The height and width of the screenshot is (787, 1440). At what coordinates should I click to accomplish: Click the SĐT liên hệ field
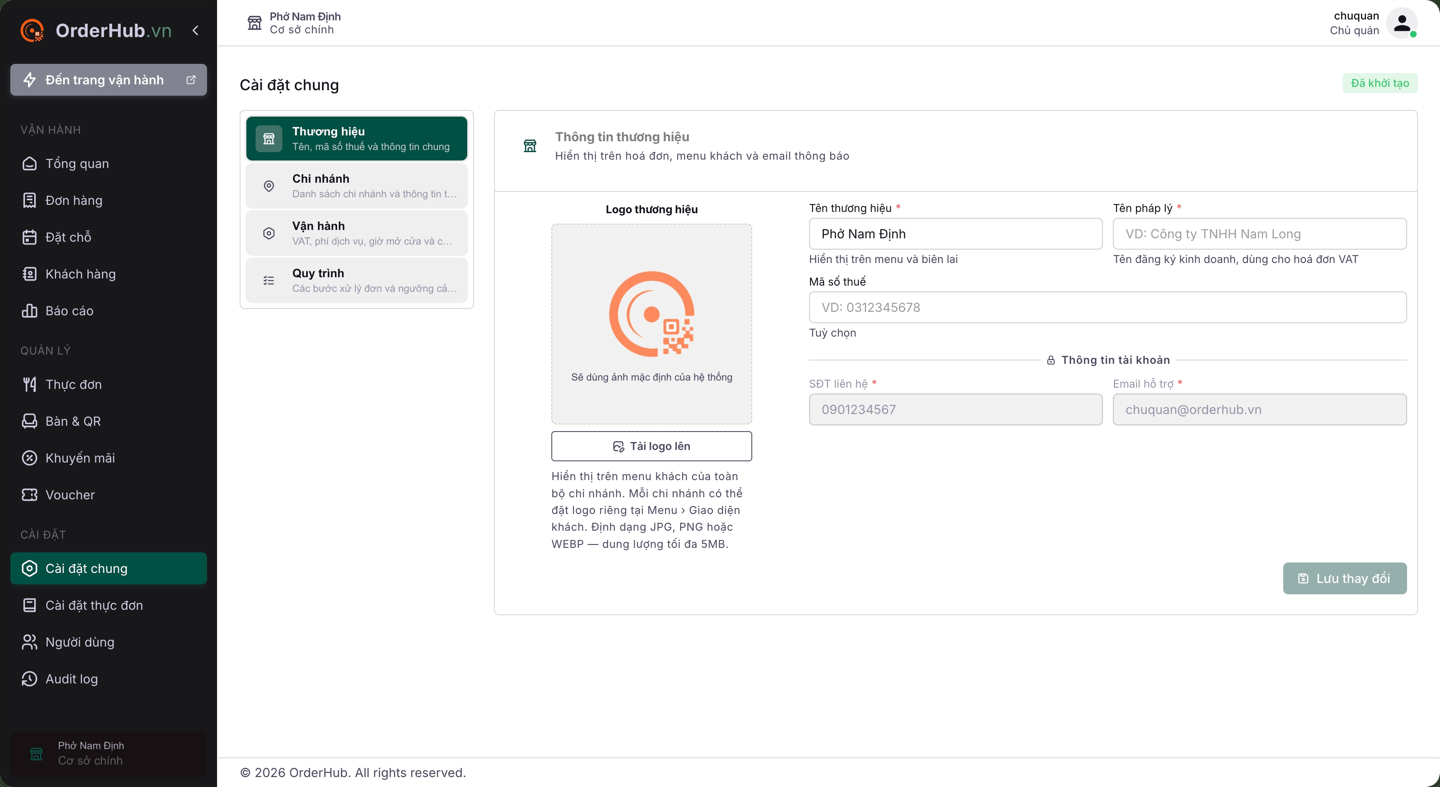[x=956, y=409]
